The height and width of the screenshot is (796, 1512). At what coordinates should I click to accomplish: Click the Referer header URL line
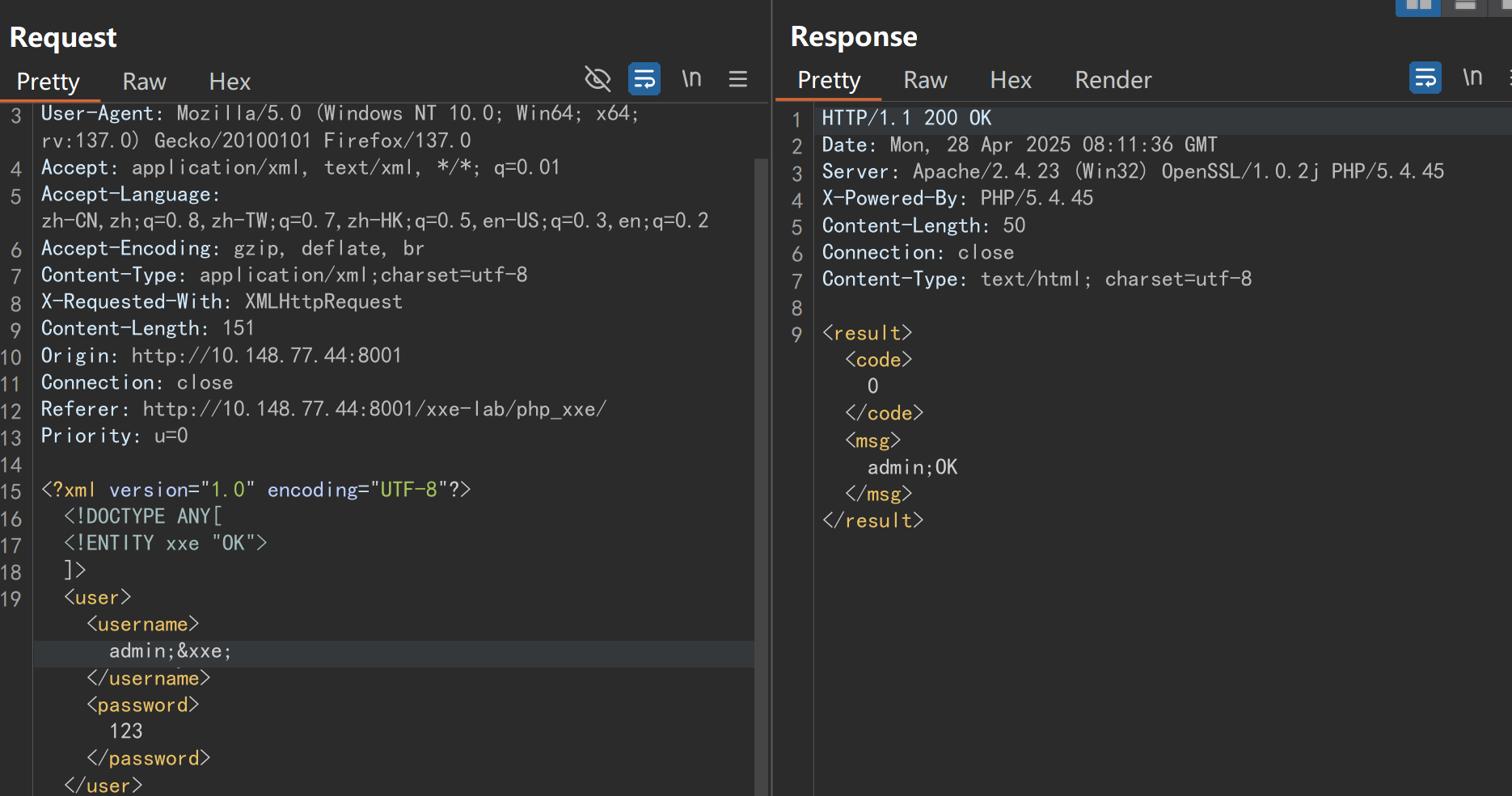(323, 410)
